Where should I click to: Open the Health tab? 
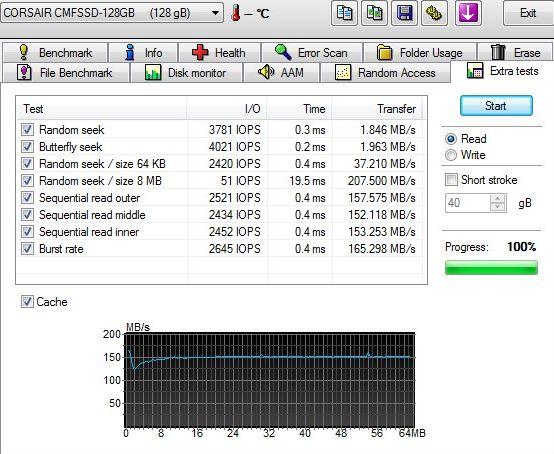(x=219, y=53)
